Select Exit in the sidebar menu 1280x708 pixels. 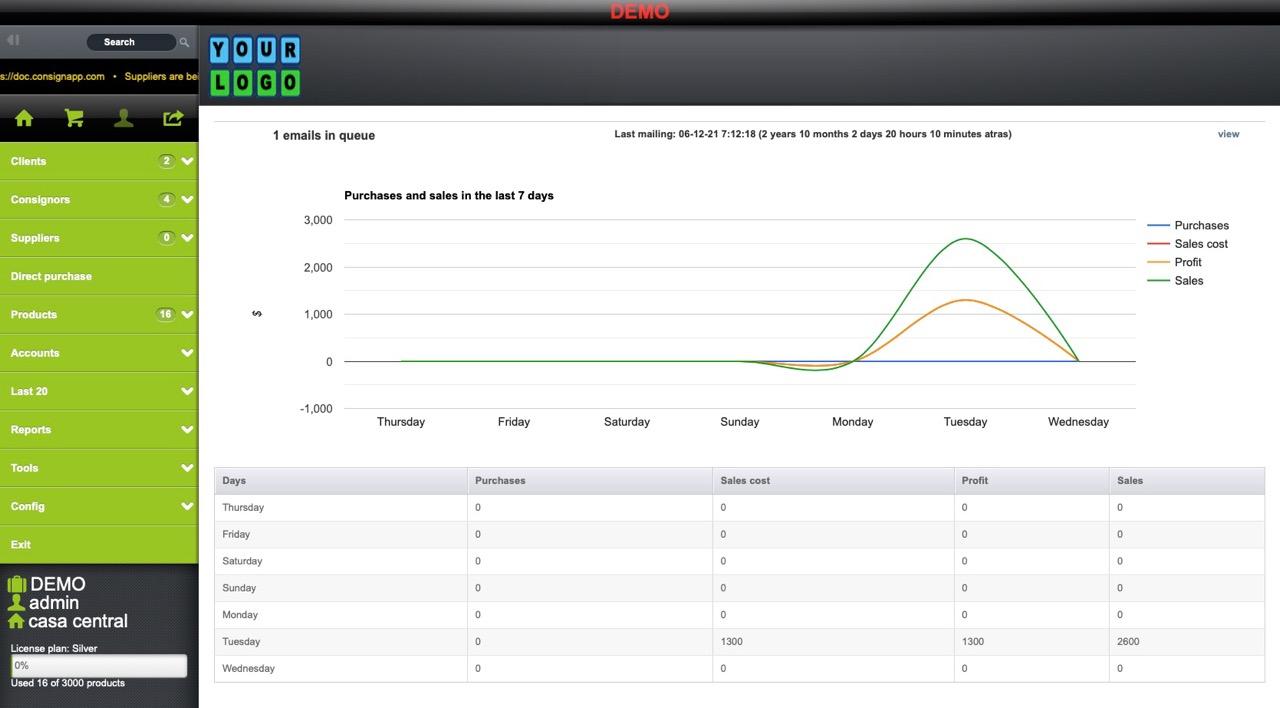(21, 545)
